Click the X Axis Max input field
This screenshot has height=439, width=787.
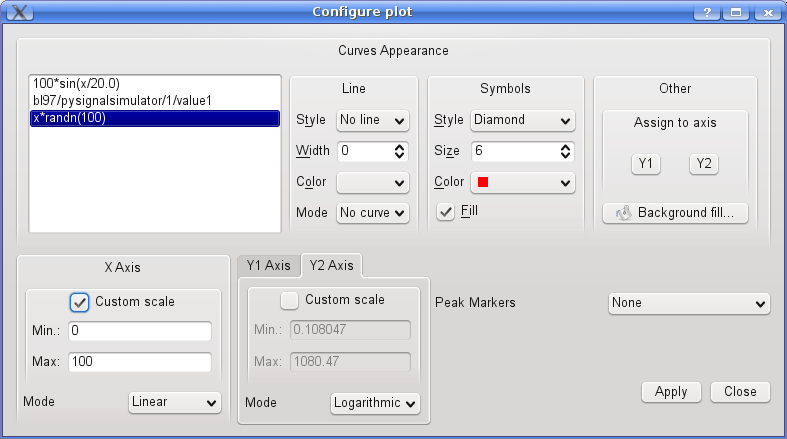[x=140, y=362]
